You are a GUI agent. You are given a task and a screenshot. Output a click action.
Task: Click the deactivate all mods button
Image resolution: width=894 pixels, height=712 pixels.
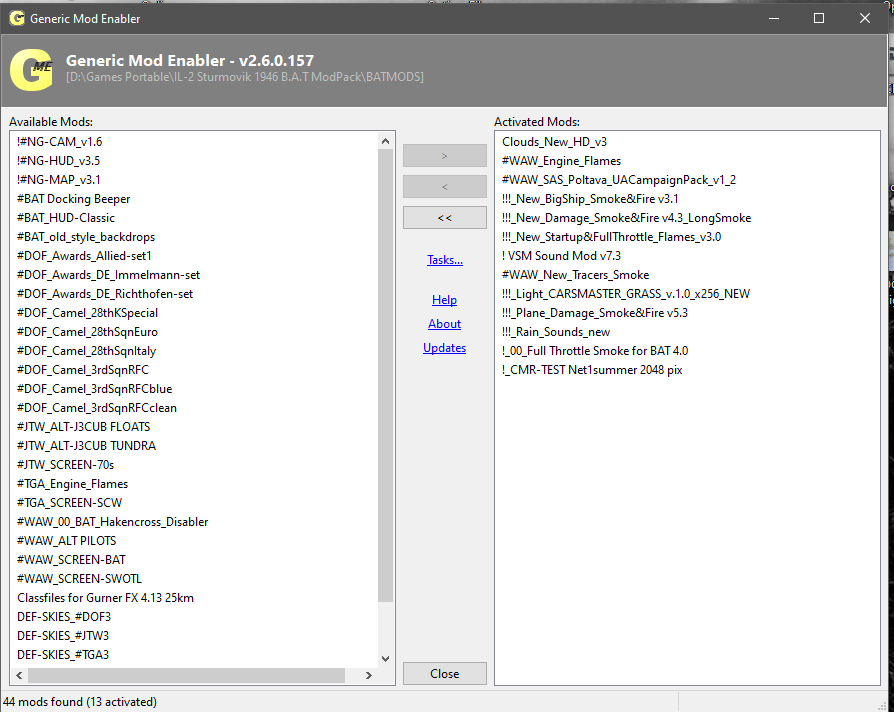click(445, 218)
